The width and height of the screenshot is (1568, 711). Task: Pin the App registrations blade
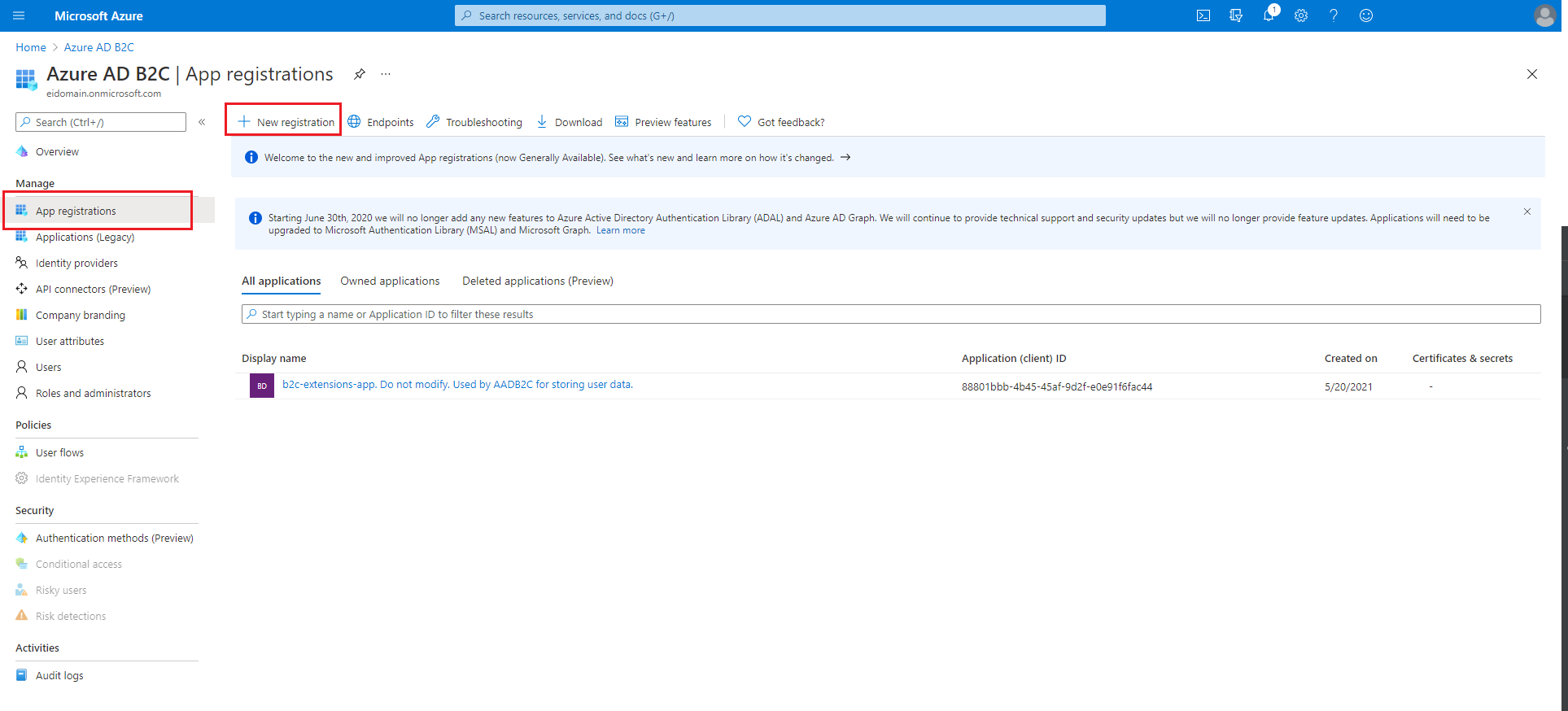pyautogui.click(x=360, y=74)
